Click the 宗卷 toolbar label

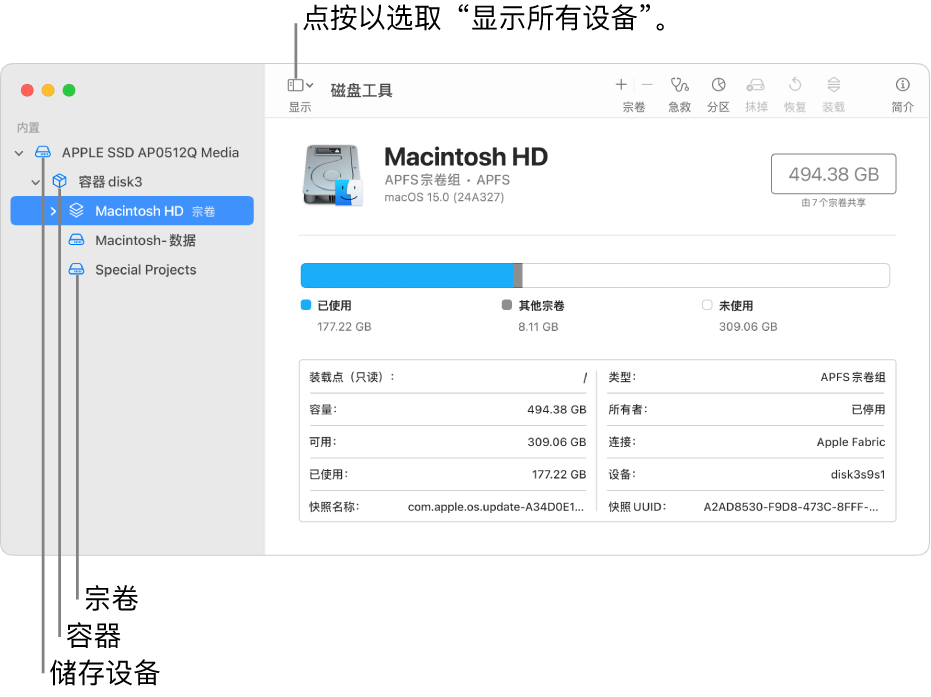pyautogui.click(x=634, y=107)
